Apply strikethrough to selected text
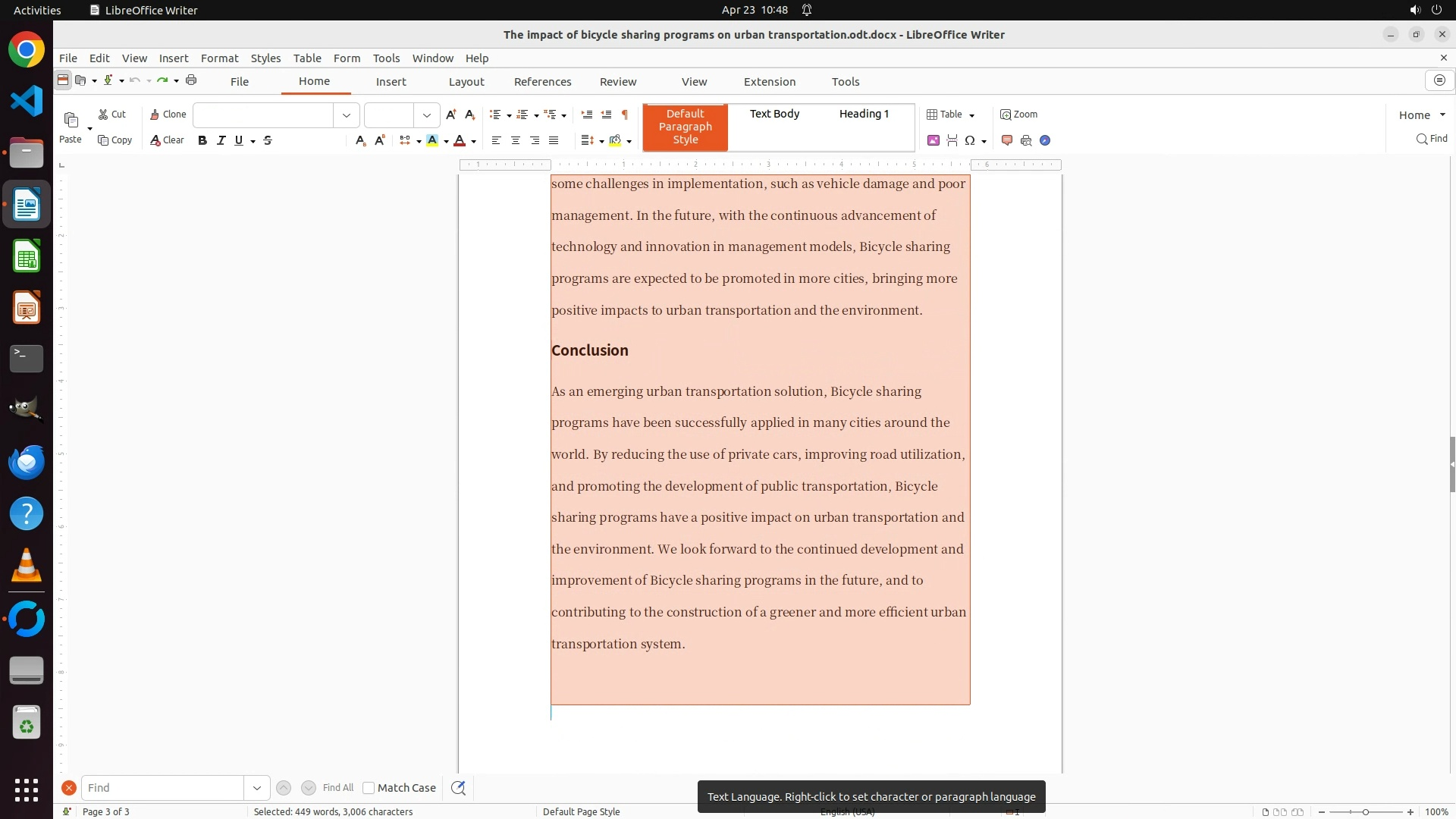The image size is (1456, 819). click(x=268, y=140)
